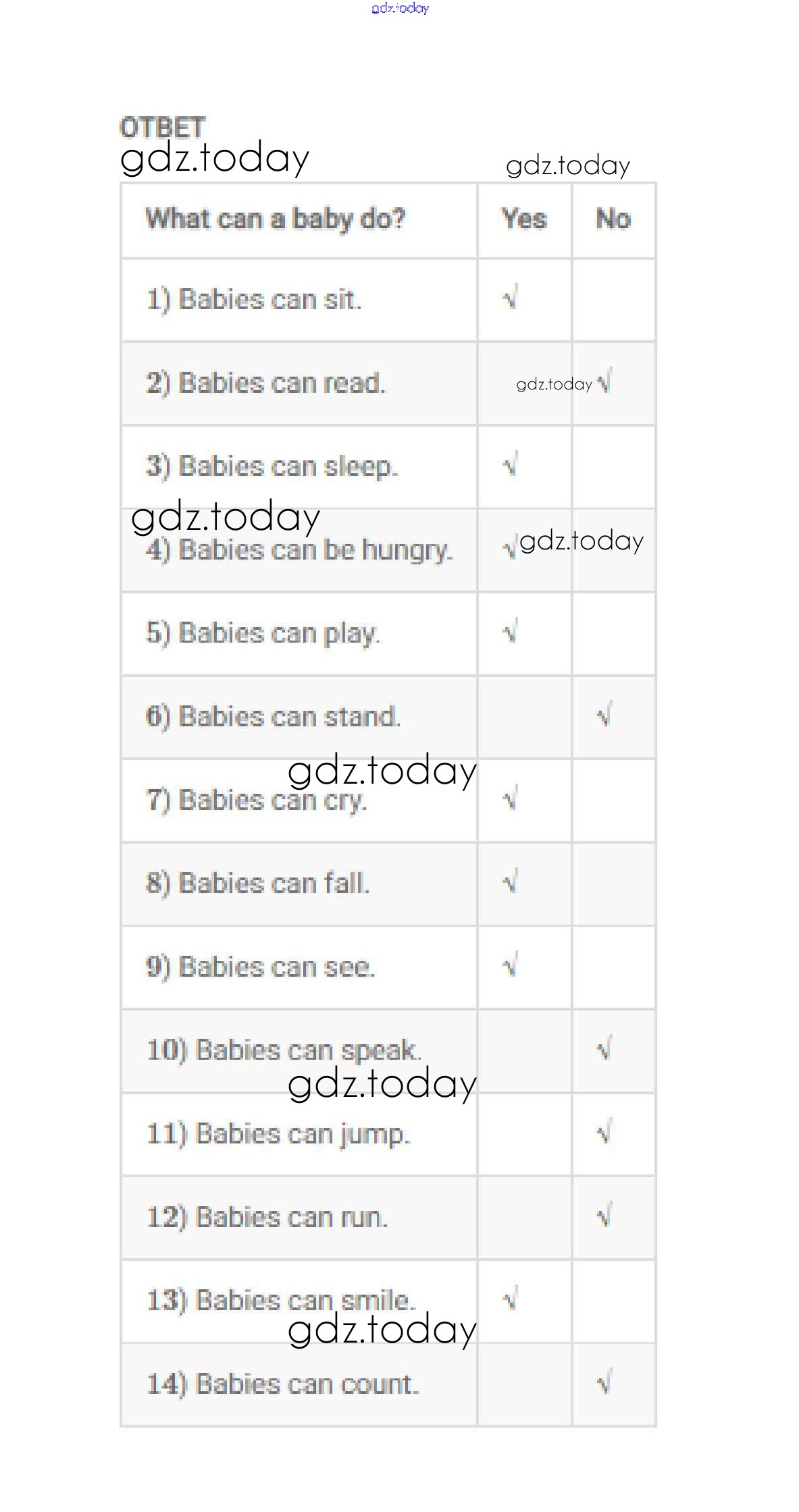Click the No checkmark for 'Babies can run'
The image size is (799, 1512).
pyautogui.click(x=604, y=1216)
